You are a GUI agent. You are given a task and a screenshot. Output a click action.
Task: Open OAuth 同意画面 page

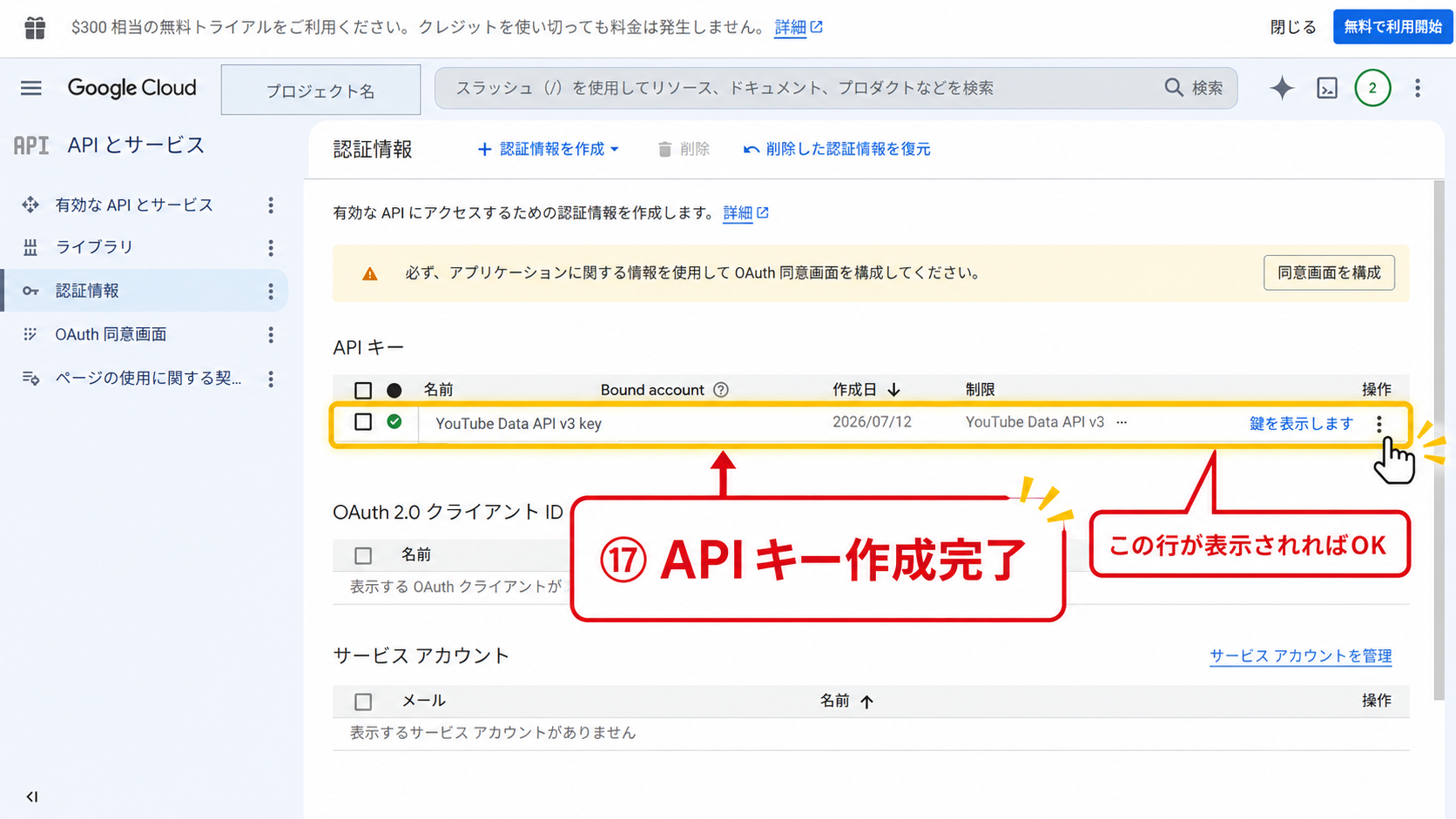click(x=111, y=334)
